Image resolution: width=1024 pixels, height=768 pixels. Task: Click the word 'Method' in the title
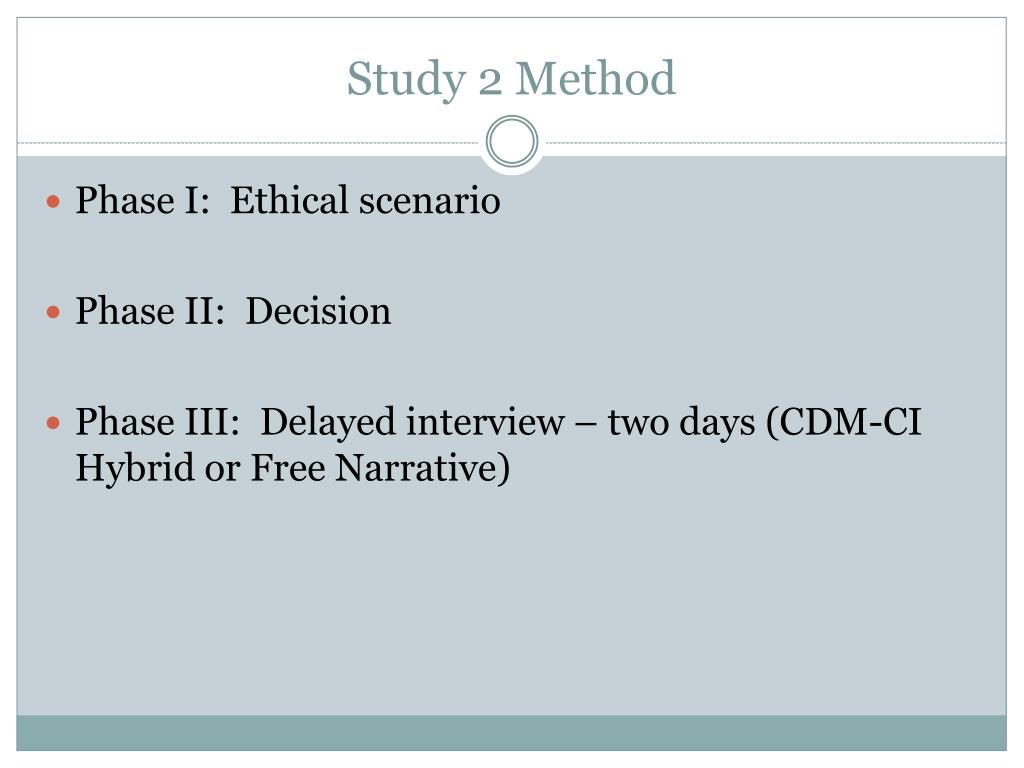click(596, 78)
